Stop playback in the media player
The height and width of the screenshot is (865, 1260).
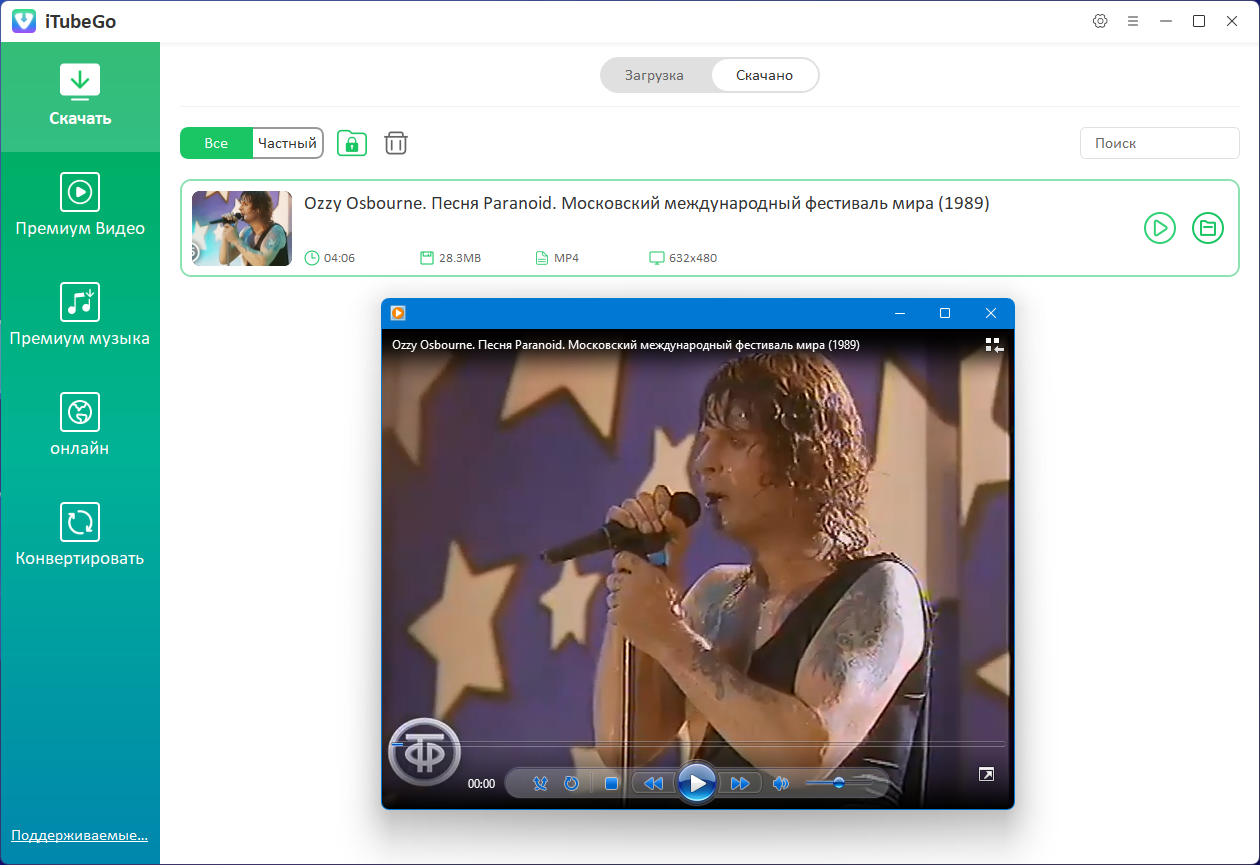pyautogui.click(x=611, y=783)
